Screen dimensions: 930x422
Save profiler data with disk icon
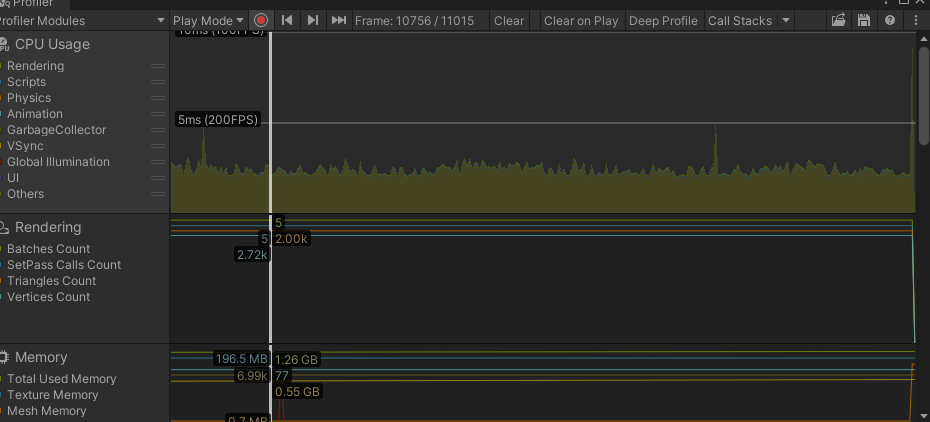[864, 20]
